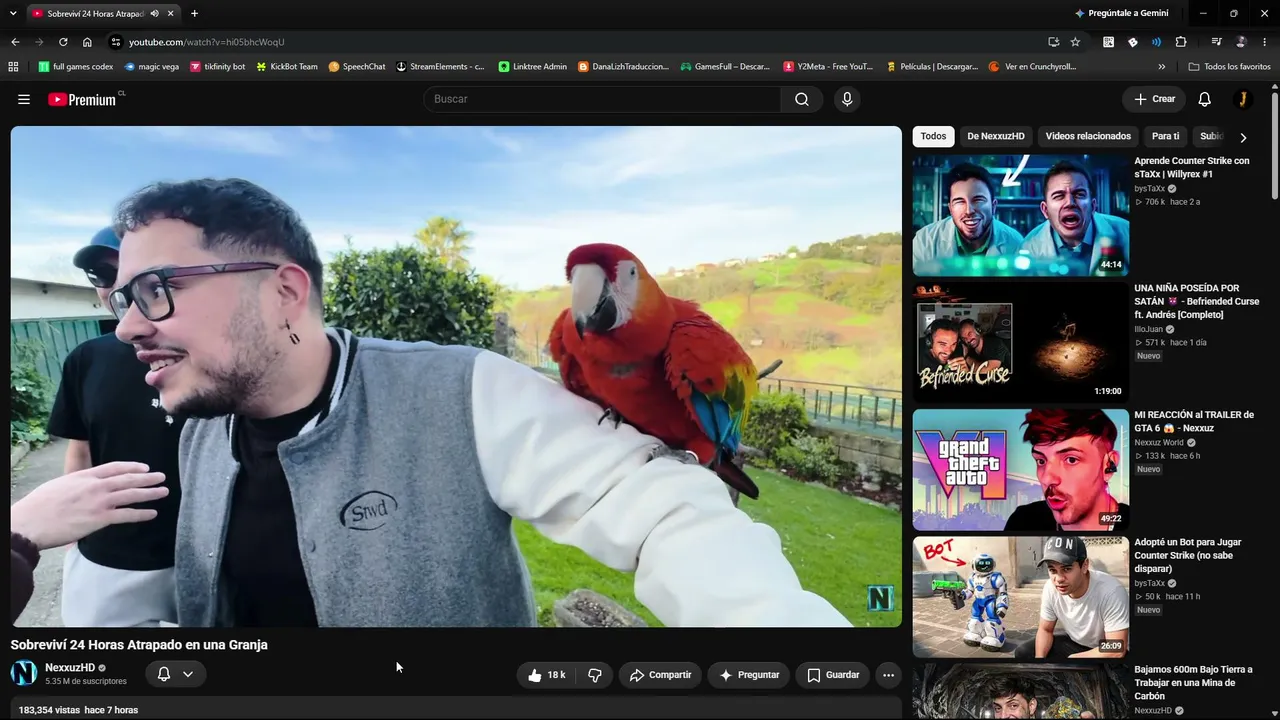Open the Ver en Crunchyroll bookmark
The width and height of the screenshot is (1280, 720).
pos(1032,67)
